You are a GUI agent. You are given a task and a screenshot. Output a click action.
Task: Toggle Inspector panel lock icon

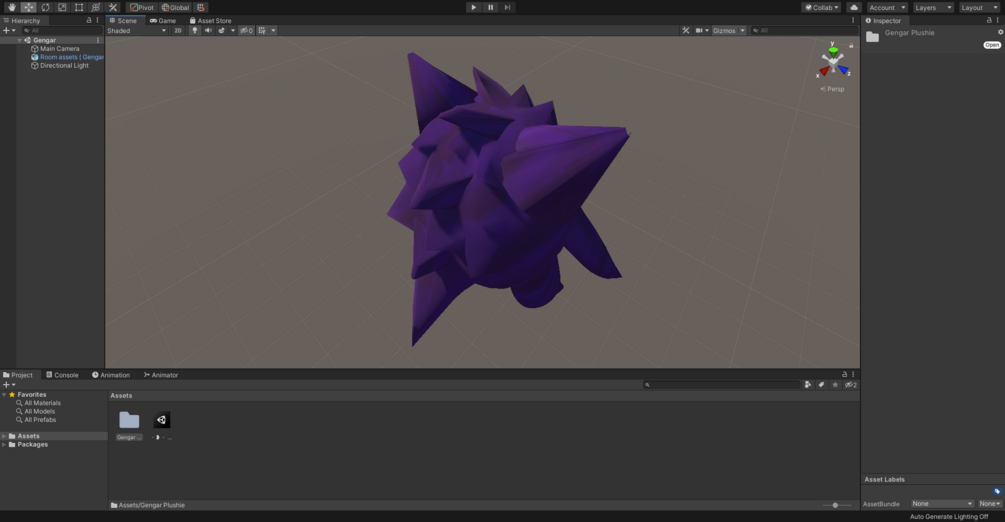click(989, 21)
